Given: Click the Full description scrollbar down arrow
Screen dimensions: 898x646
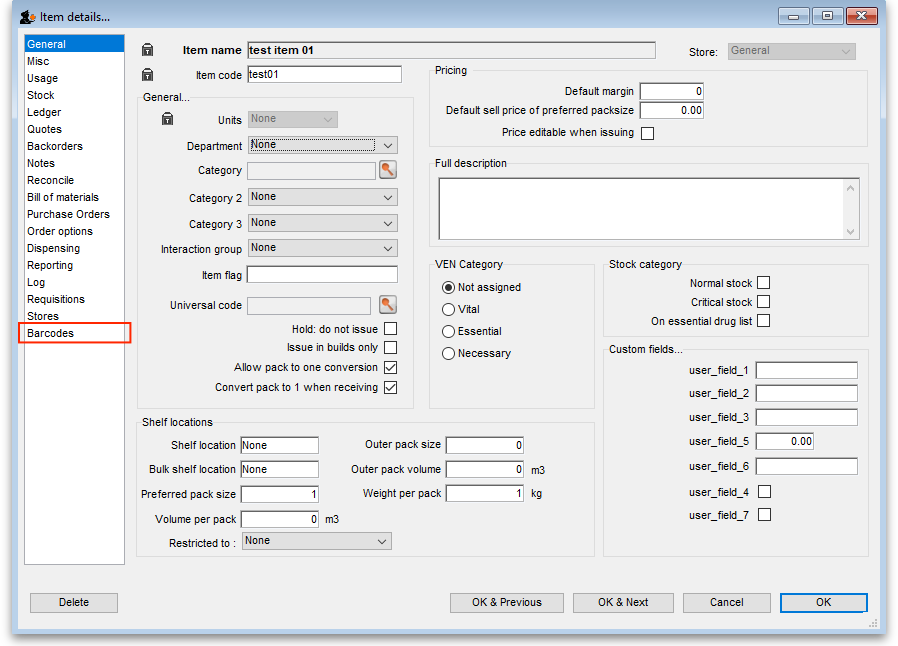Looking at the screenshot, I should (851, 231).
